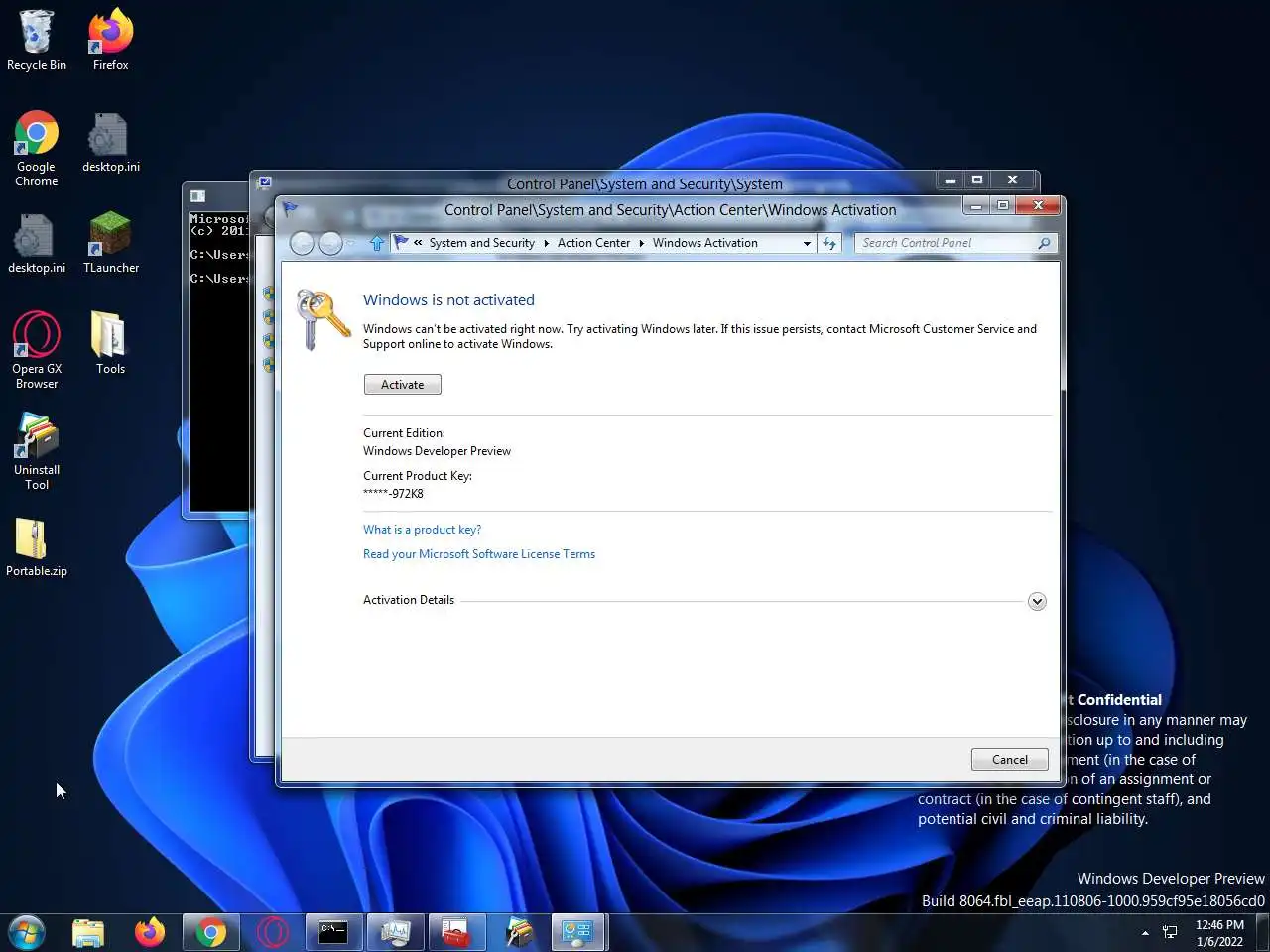Open the Recycle Bin desktop icon
The width and height of the screenshot is (1270, 952).
pyautogui.click(x=37, y=41)
